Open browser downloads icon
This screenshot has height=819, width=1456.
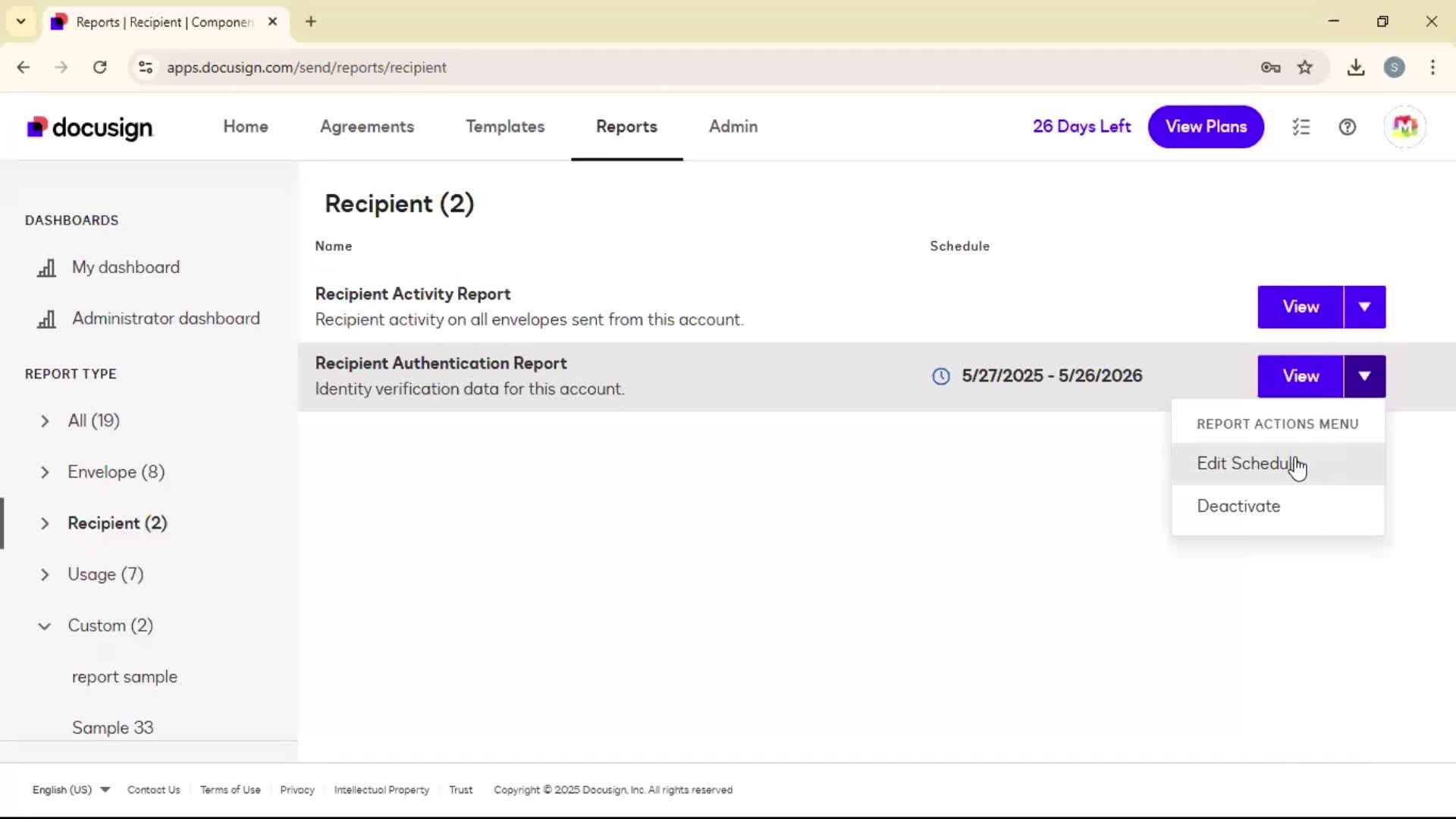tap(1356, 67)
